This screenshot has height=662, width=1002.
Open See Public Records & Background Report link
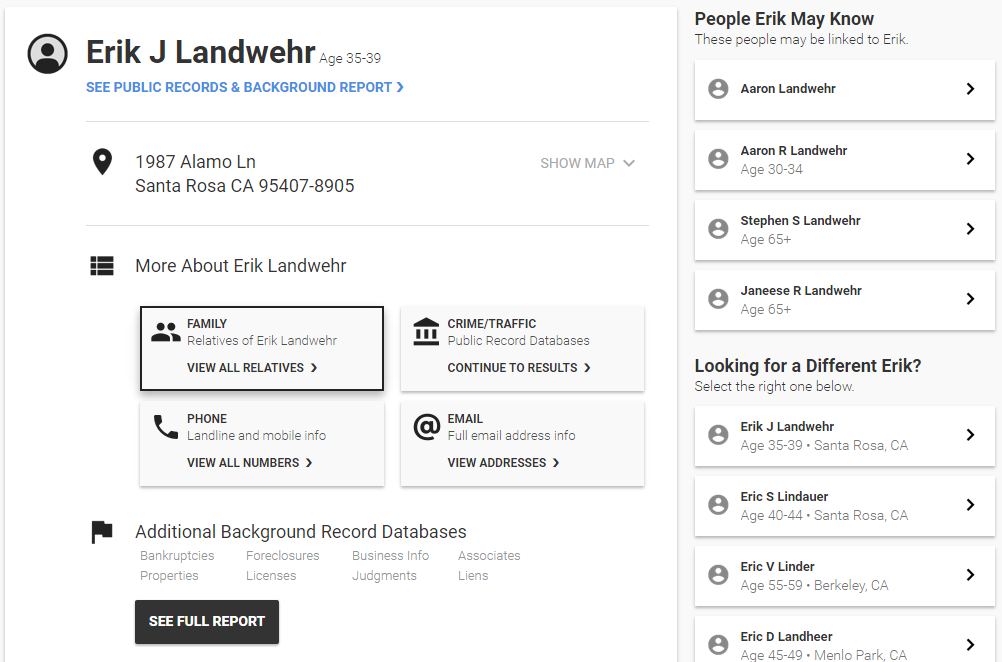tap(245, 87)
